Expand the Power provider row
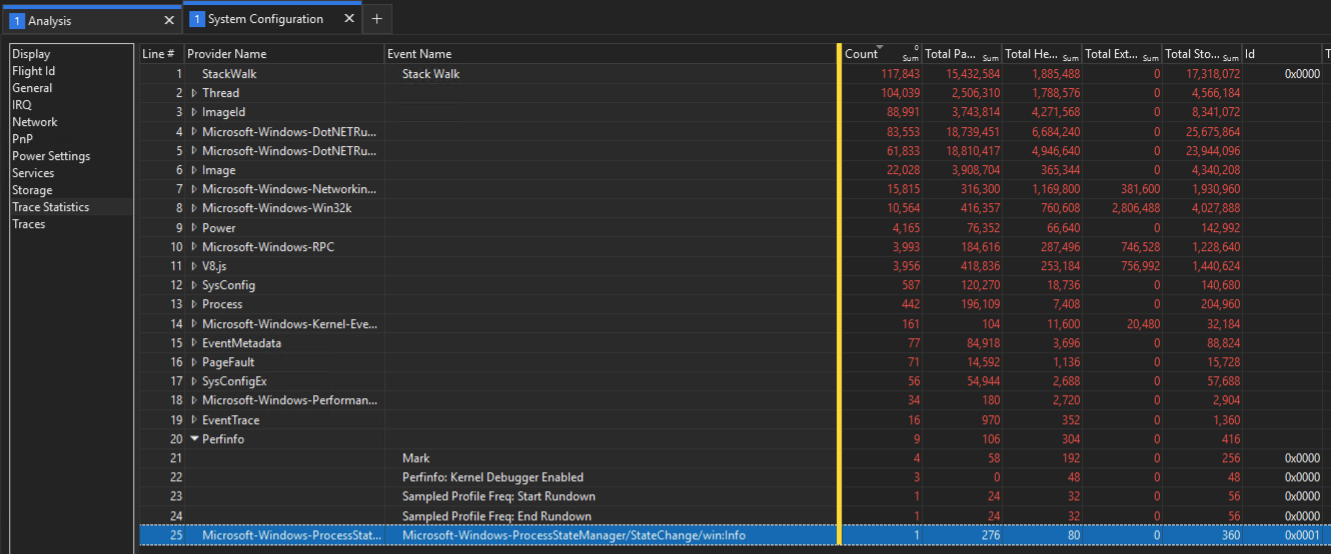 [194, 228]
